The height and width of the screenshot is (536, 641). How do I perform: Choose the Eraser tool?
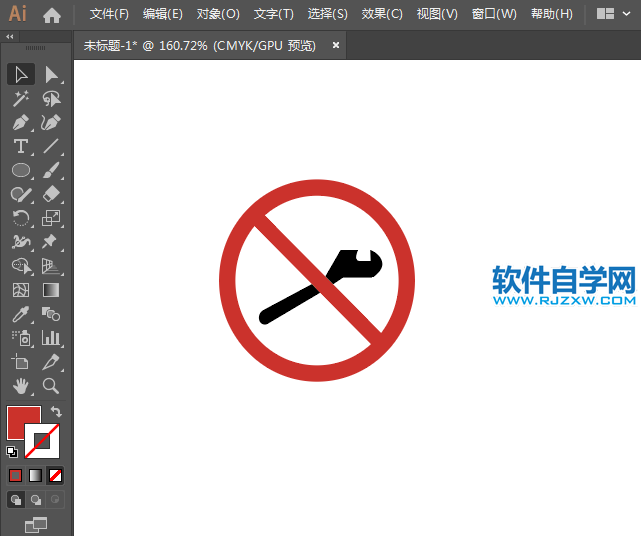tap(51, 194)
